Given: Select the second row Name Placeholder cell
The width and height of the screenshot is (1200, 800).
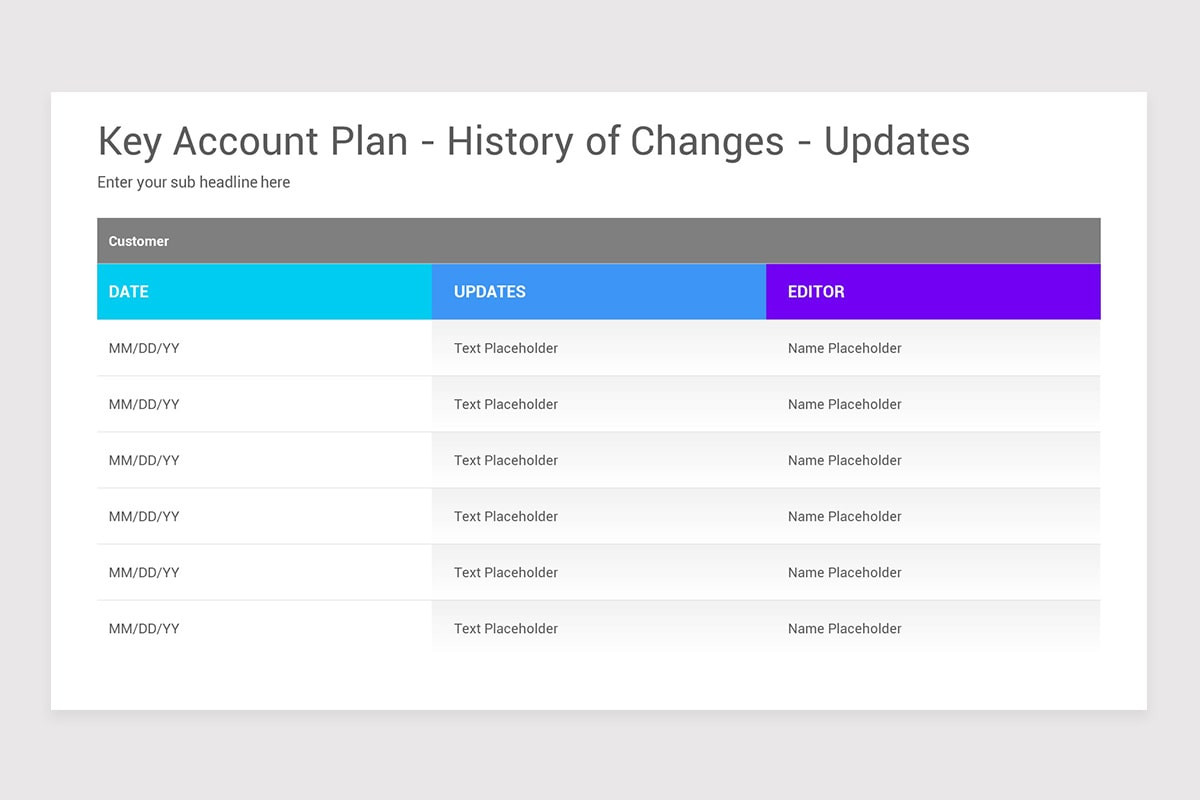Looking at the screenshot, I should [x=845, y=404].
